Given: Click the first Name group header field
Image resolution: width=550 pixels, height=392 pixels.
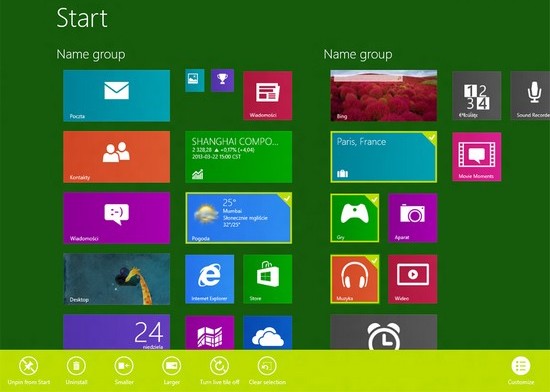Looking at the screenshot, I should tap(91, 54).
